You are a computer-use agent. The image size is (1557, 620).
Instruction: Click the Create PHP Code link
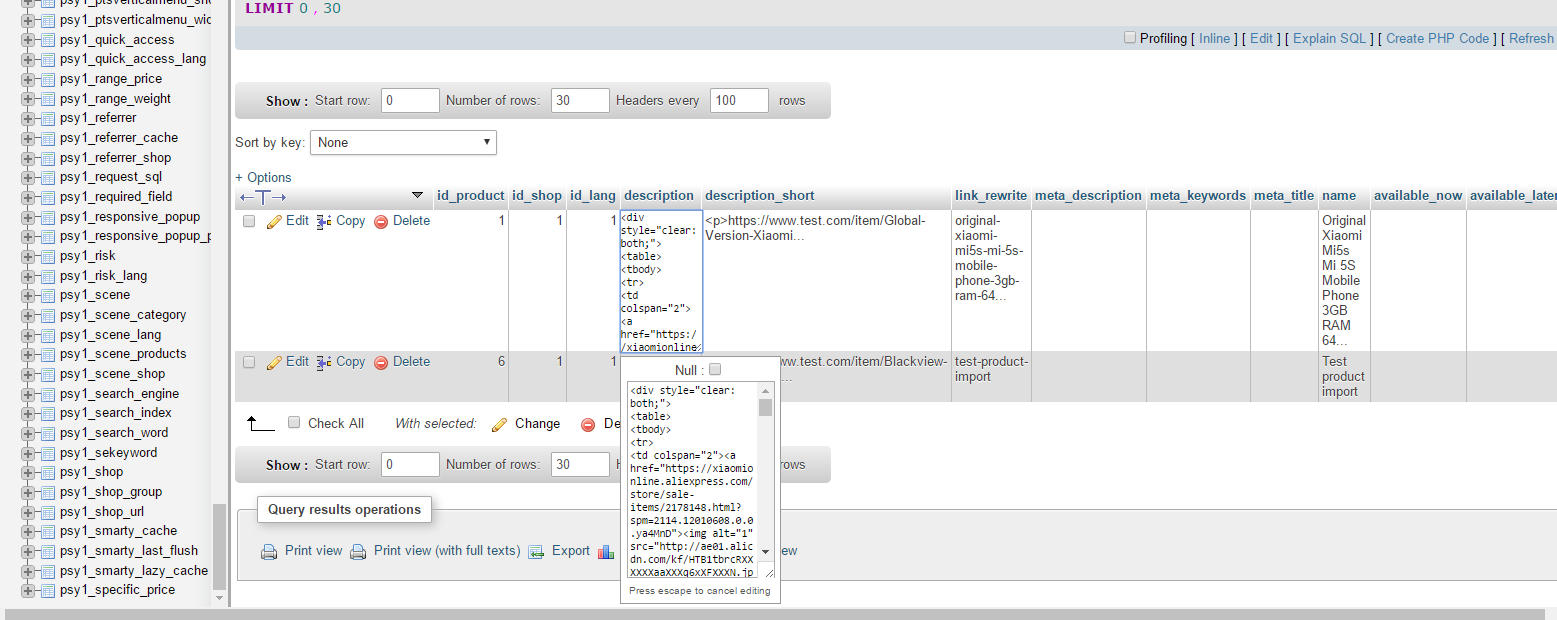(1438, 39)
